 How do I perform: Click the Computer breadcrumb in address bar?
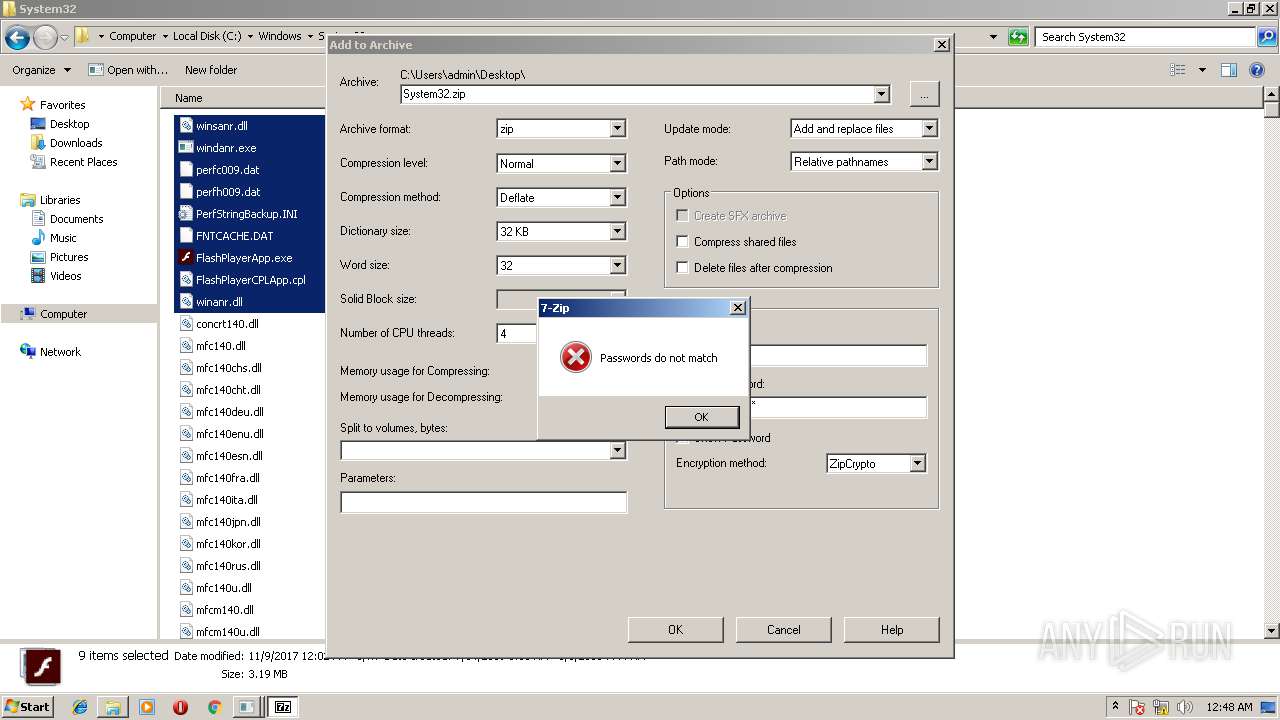coord(133,36)
